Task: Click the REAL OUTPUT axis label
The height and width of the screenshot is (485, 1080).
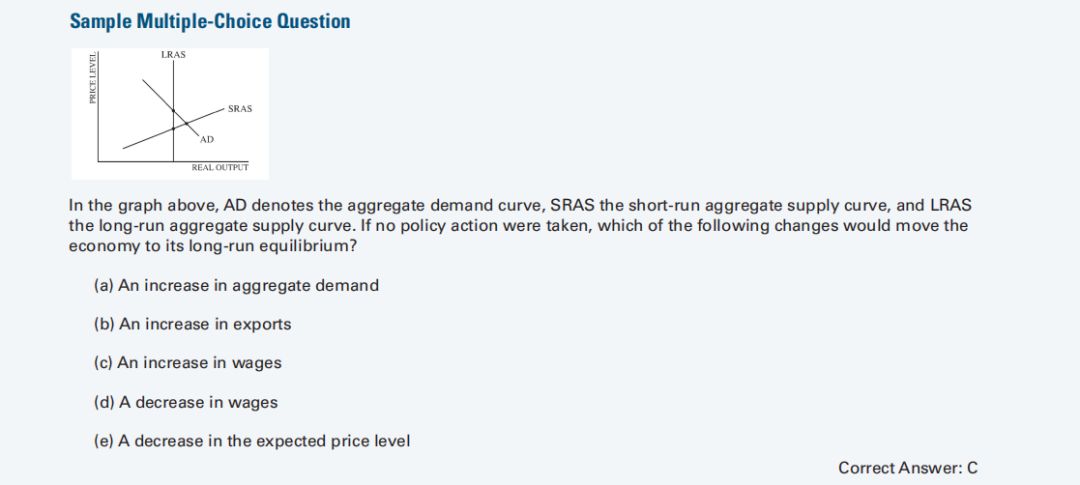Action: click(x=220, y=167)
